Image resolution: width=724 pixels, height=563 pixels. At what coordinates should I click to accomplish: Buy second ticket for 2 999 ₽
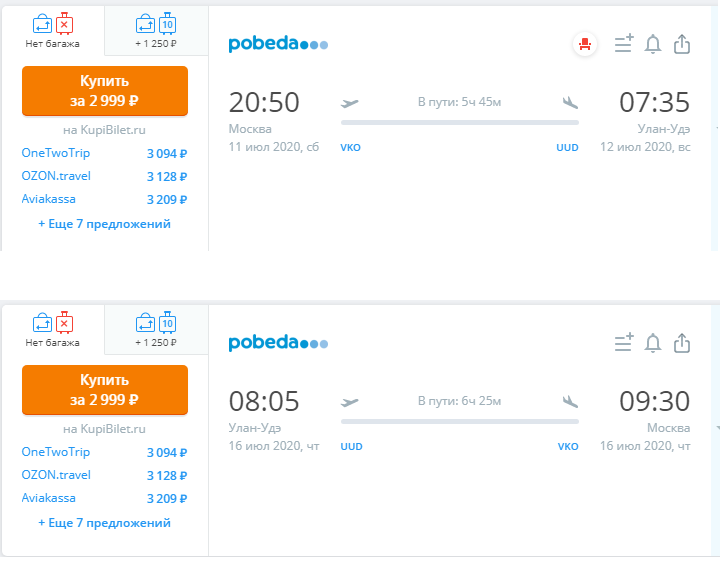click(105, 389)
